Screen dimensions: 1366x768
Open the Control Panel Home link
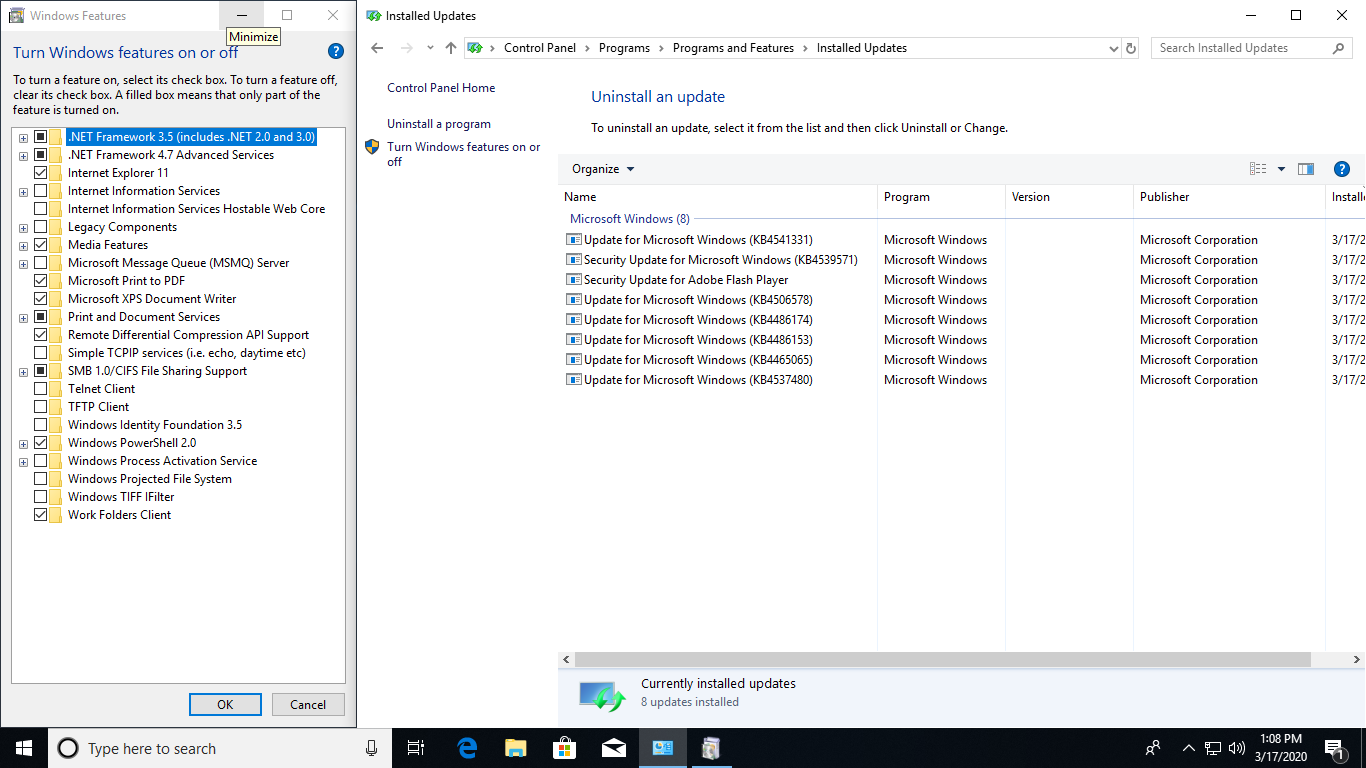pyautogui.click(x=441, y=88)
